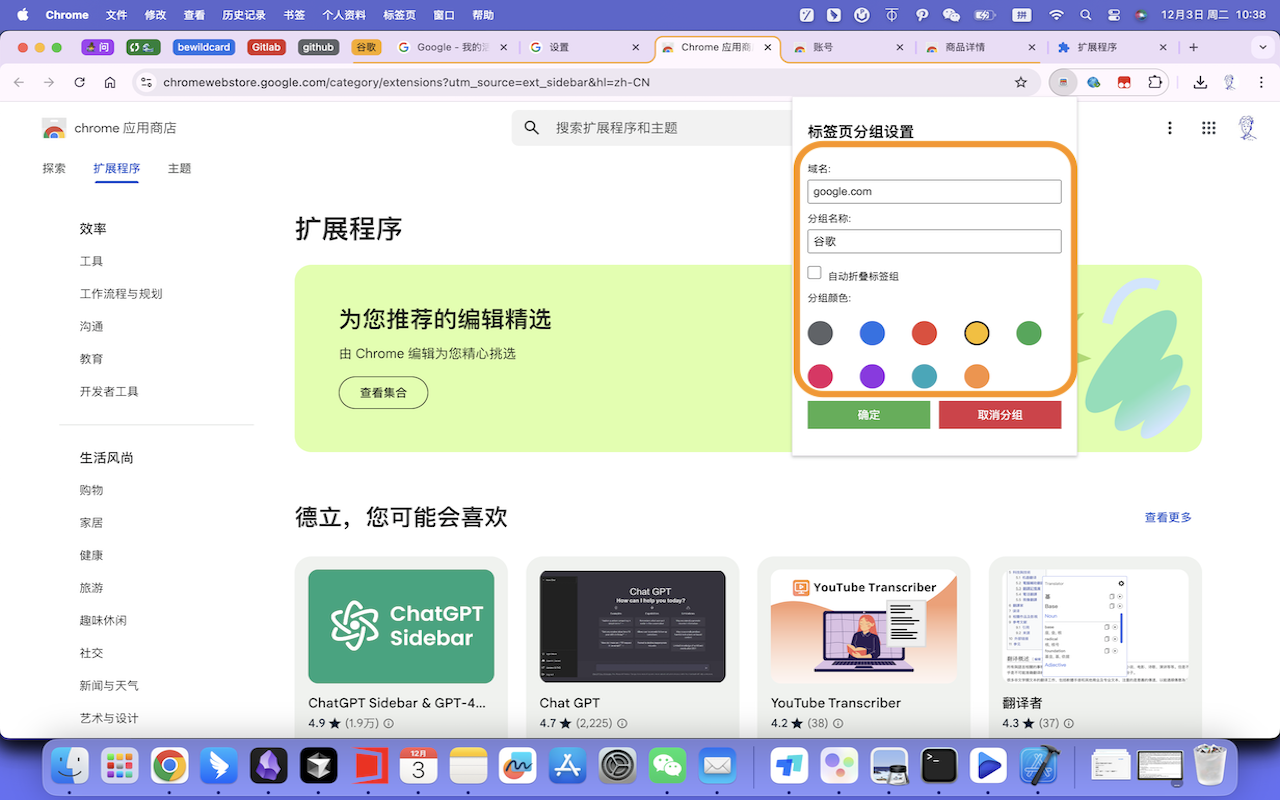Open the Google apps grid on the Web Store

(1208, 128)
